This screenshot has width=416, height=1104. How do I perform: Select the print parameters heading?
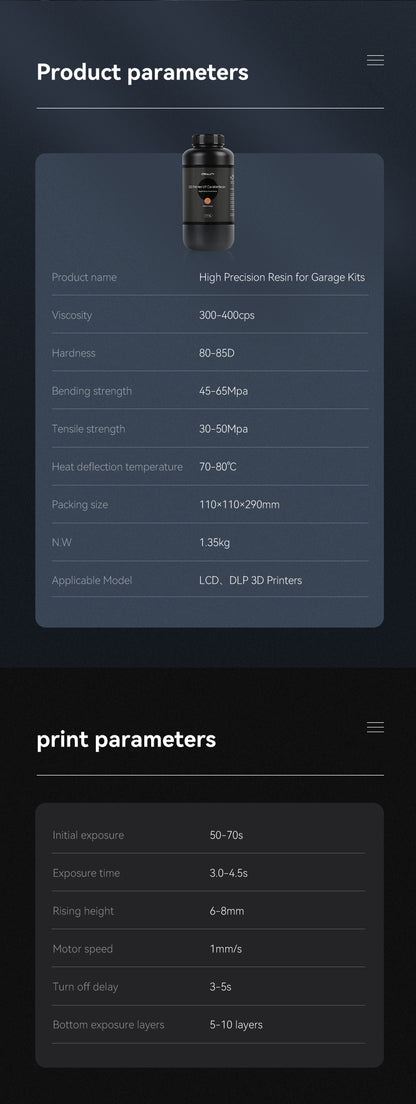(126, 739)
